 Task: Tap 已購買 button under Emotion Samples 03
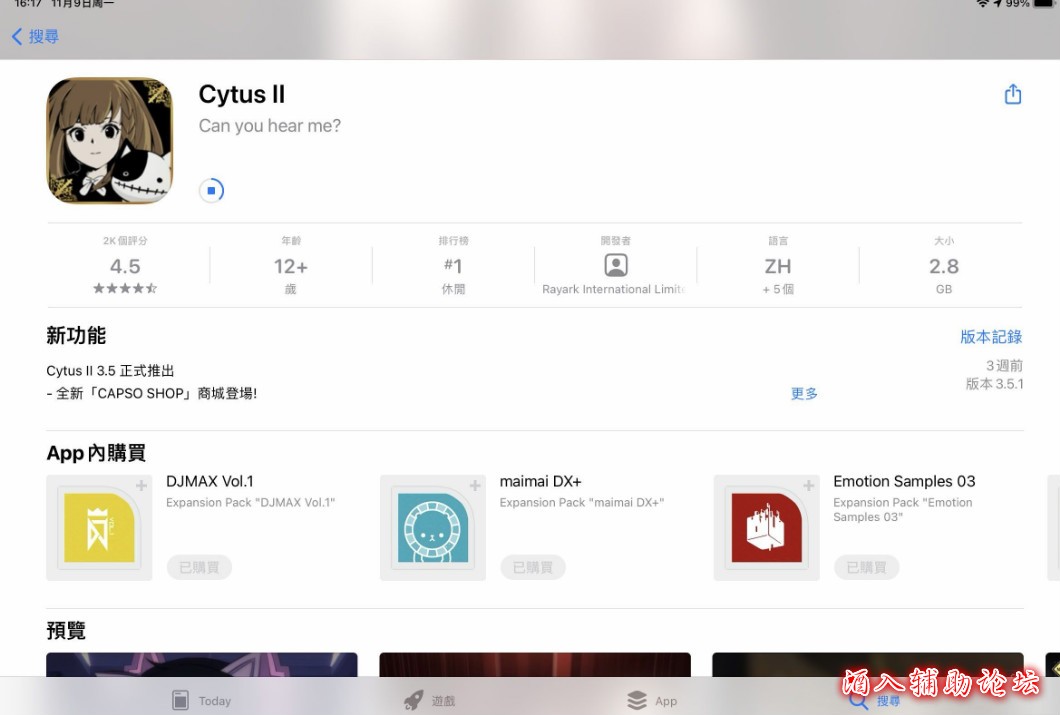click(866, 567)
